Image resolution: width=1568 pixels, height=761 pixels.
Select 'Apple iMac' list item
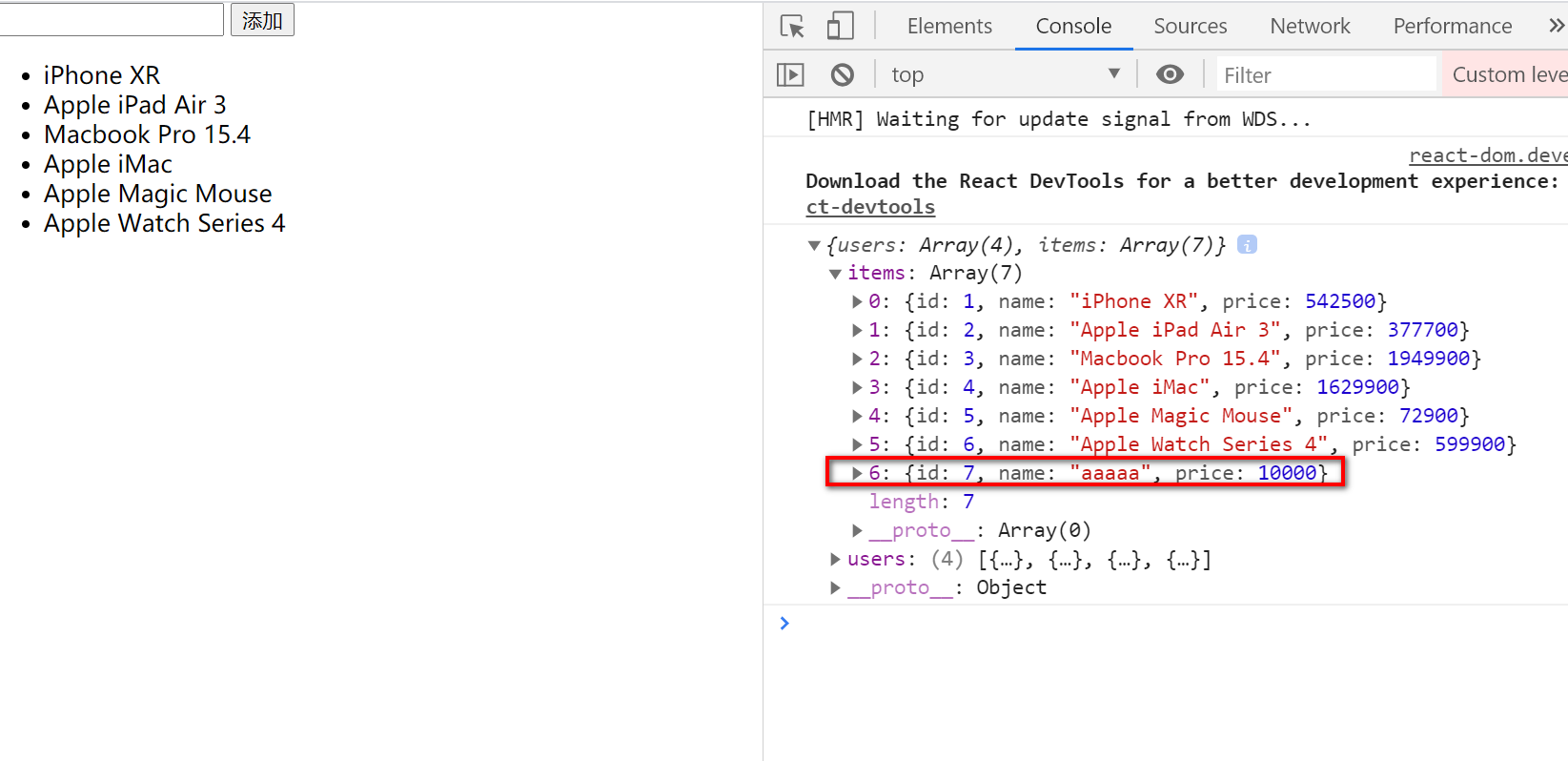coord(108,164)
